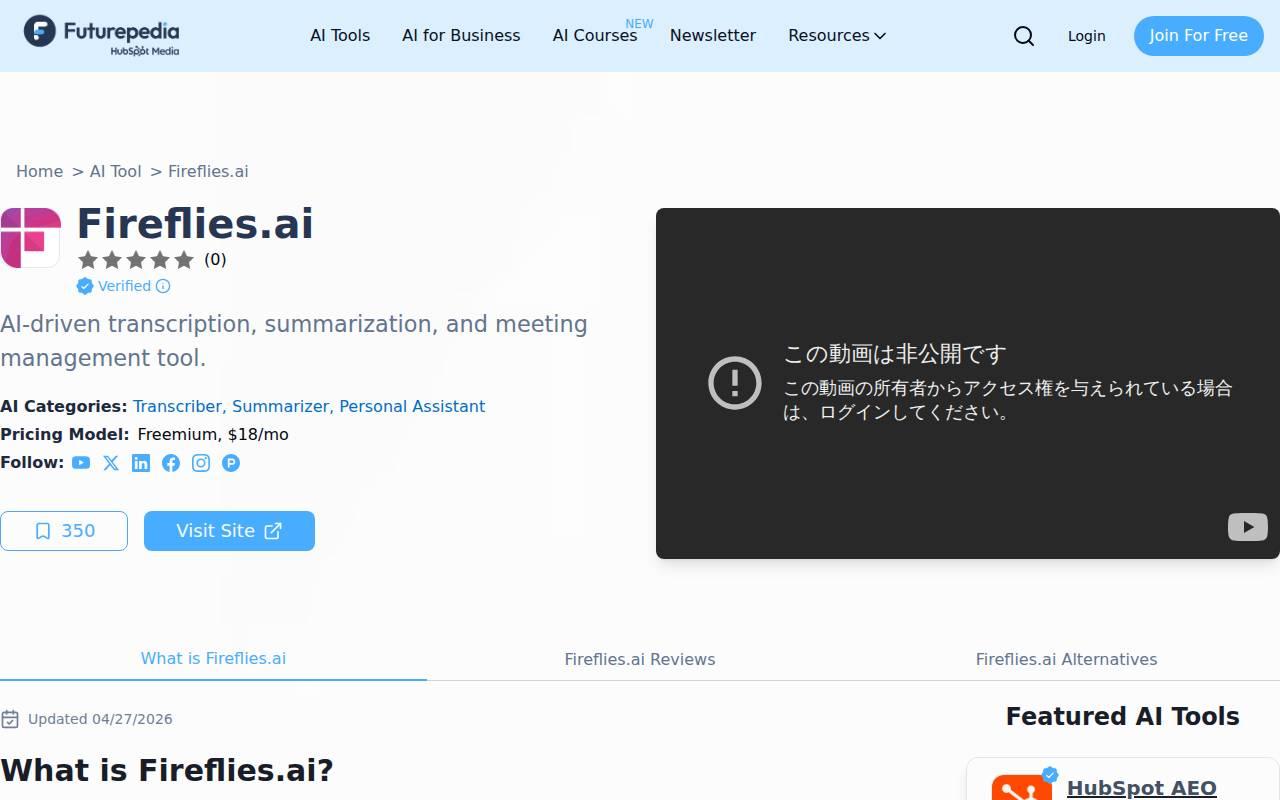Screen dimensions: 1280x800
Task: Open the Summarizer category link
Action: pyautogui.click(x=280, y=406)
